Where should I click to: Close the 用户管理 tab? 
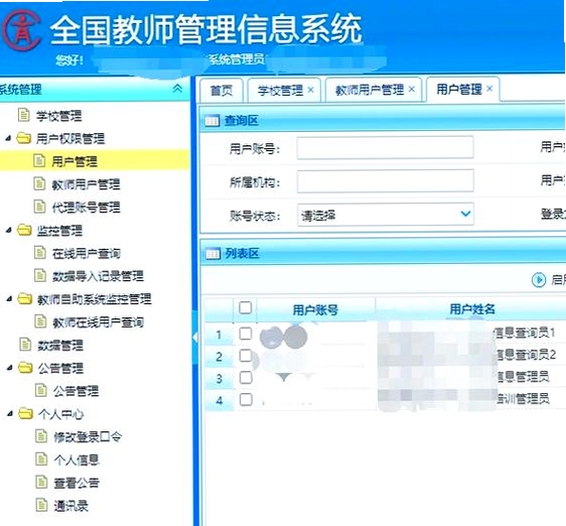(x=489, y=88)
